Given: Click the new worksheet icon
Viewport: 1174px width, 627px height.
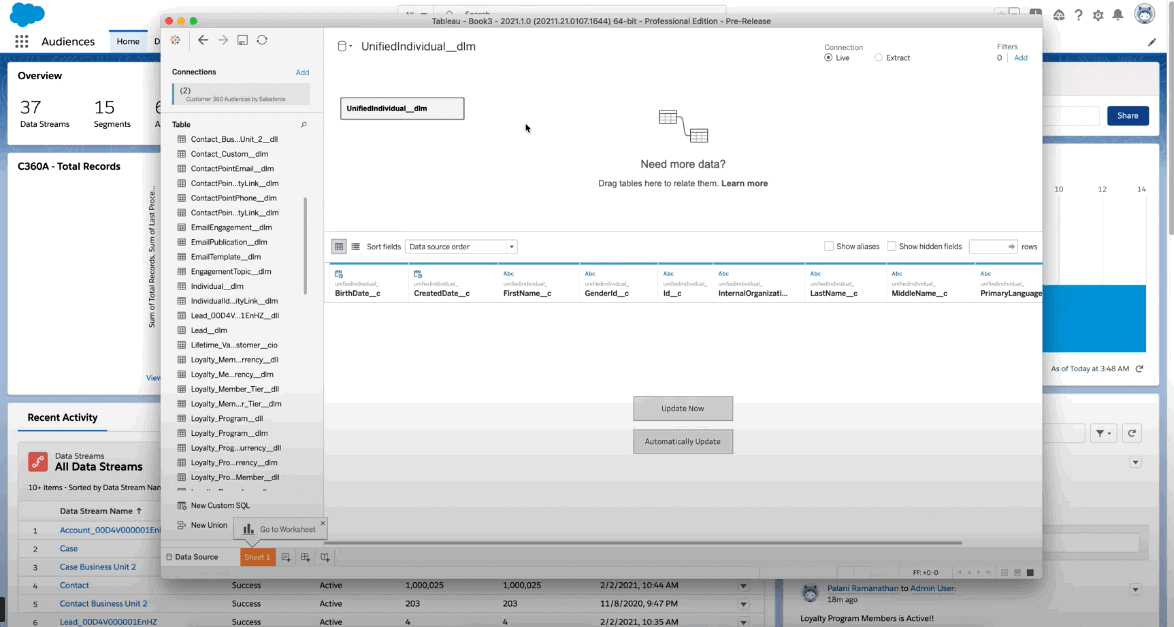Looking at the screenshot, I should click(286, 557).
